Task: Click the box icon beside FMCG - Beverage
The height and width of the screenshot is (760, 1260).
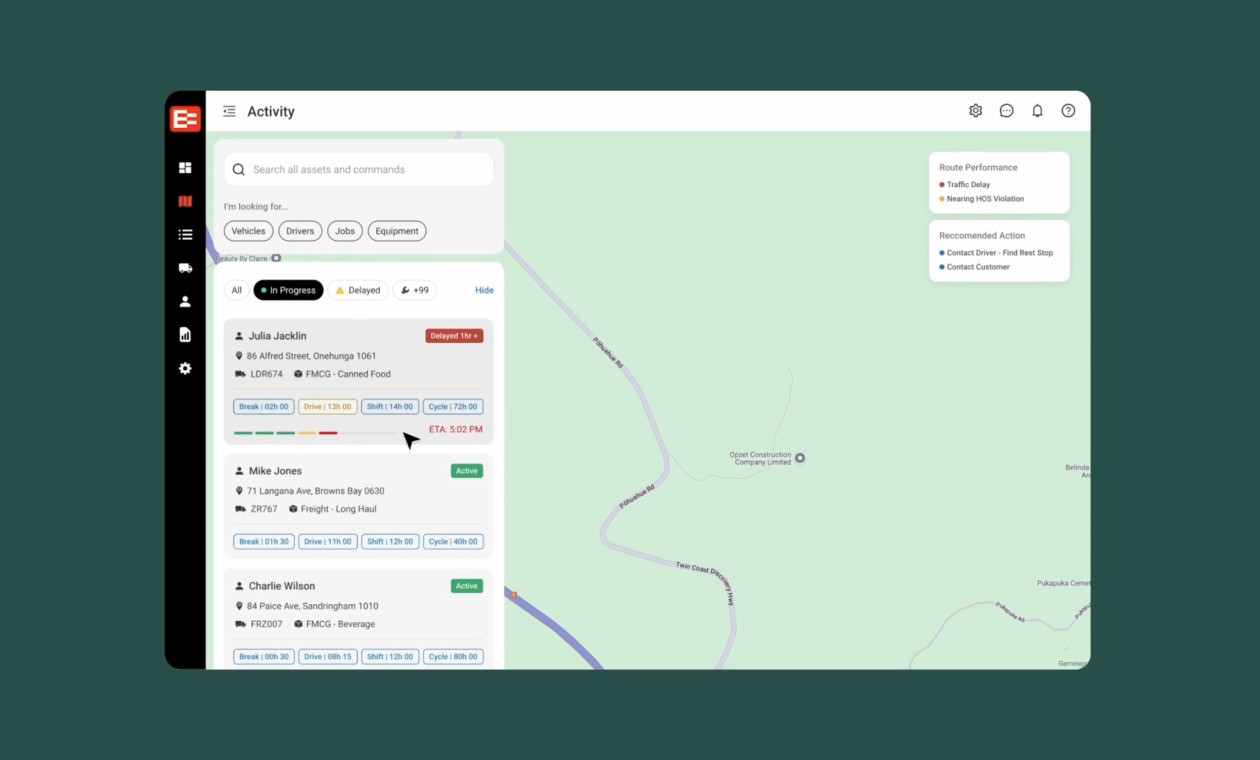Action: (x=299, y=624)
